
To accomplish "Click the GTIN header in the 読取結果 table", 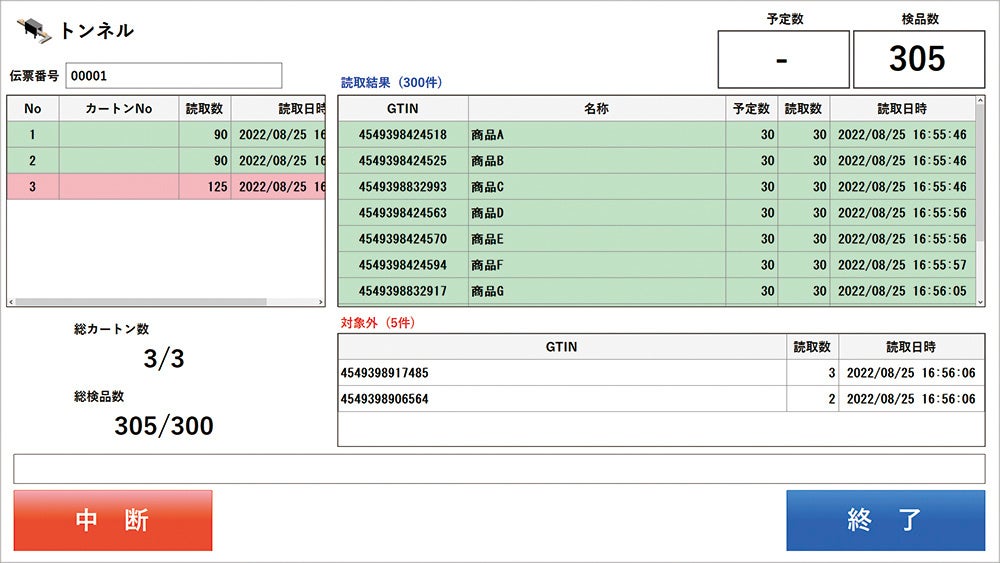I will (403, 108).
